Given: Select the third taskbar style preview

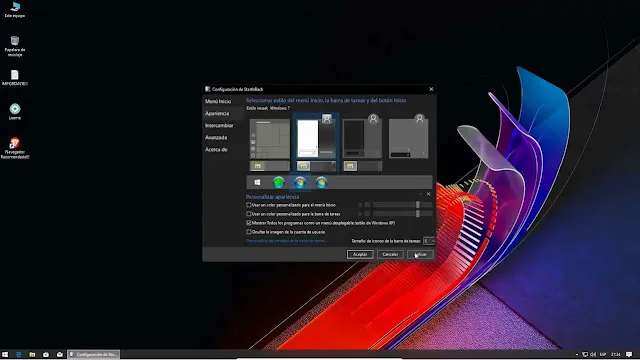Looking at the screenshot, I should tap(362, 166).
